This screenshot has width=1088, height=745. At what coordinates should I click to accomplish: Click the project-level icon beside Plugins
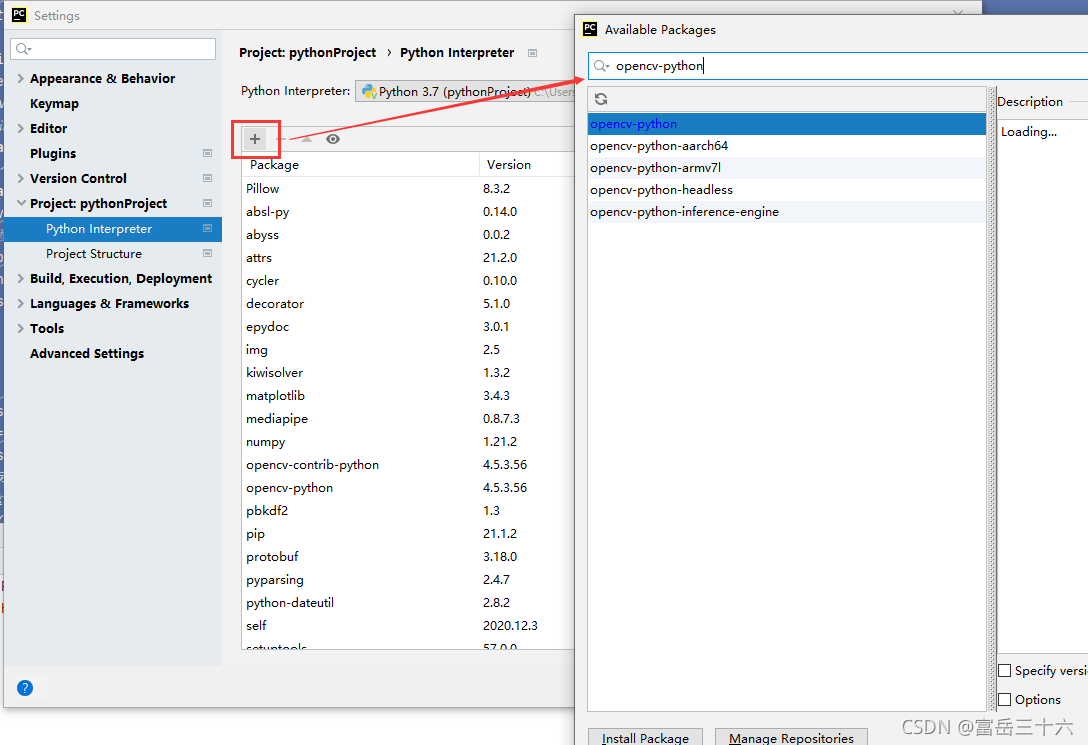(207, 153)
